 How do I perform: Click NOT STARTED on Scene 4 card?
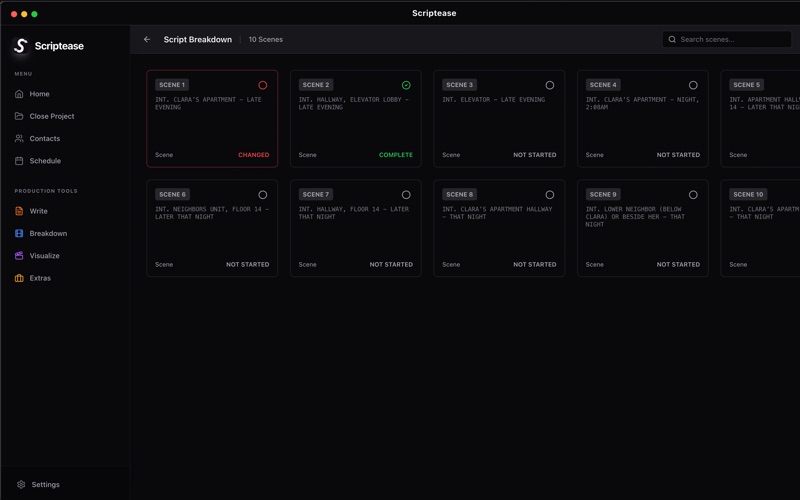pyautogui.click(x=678, y=155)
